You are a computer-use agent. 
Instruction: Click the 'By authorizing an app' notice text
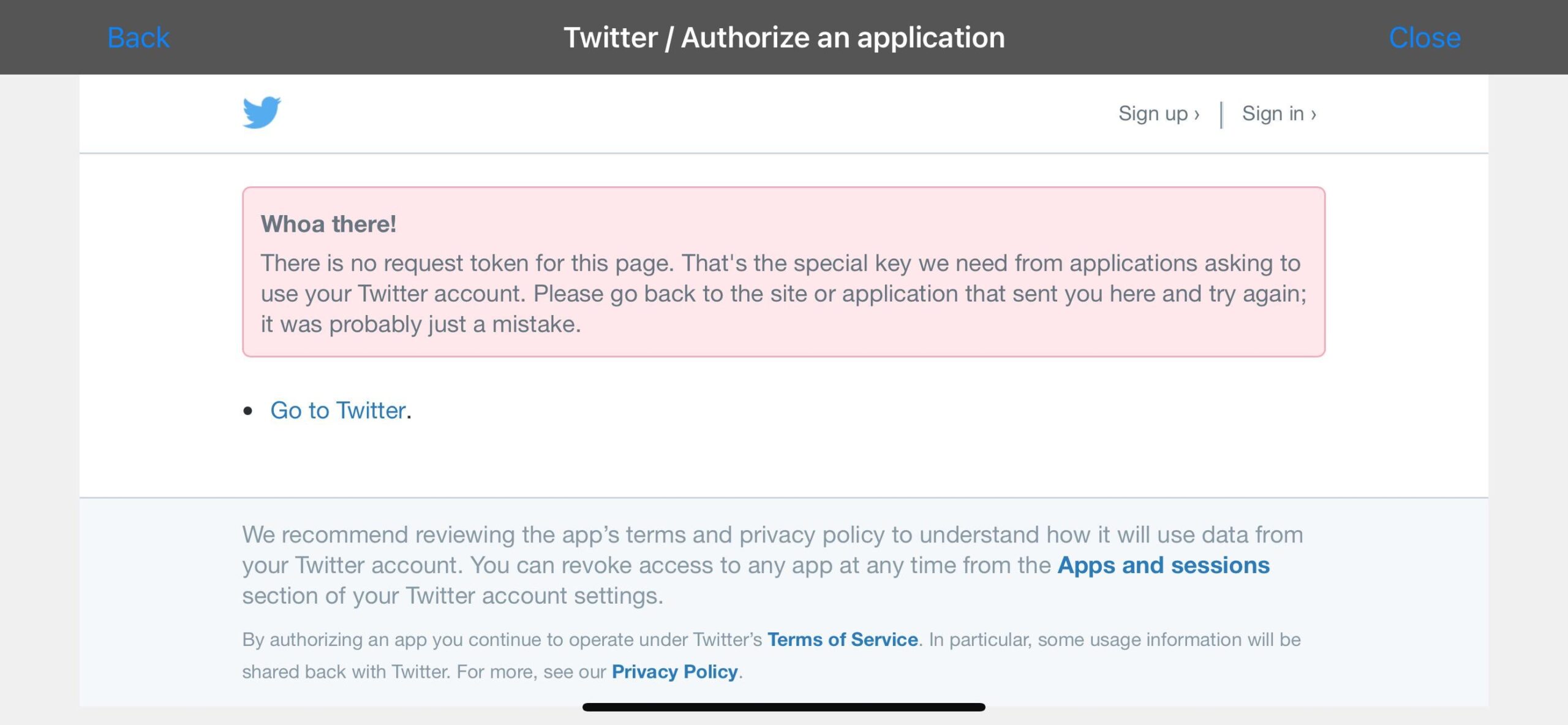[x=772, y=656]
